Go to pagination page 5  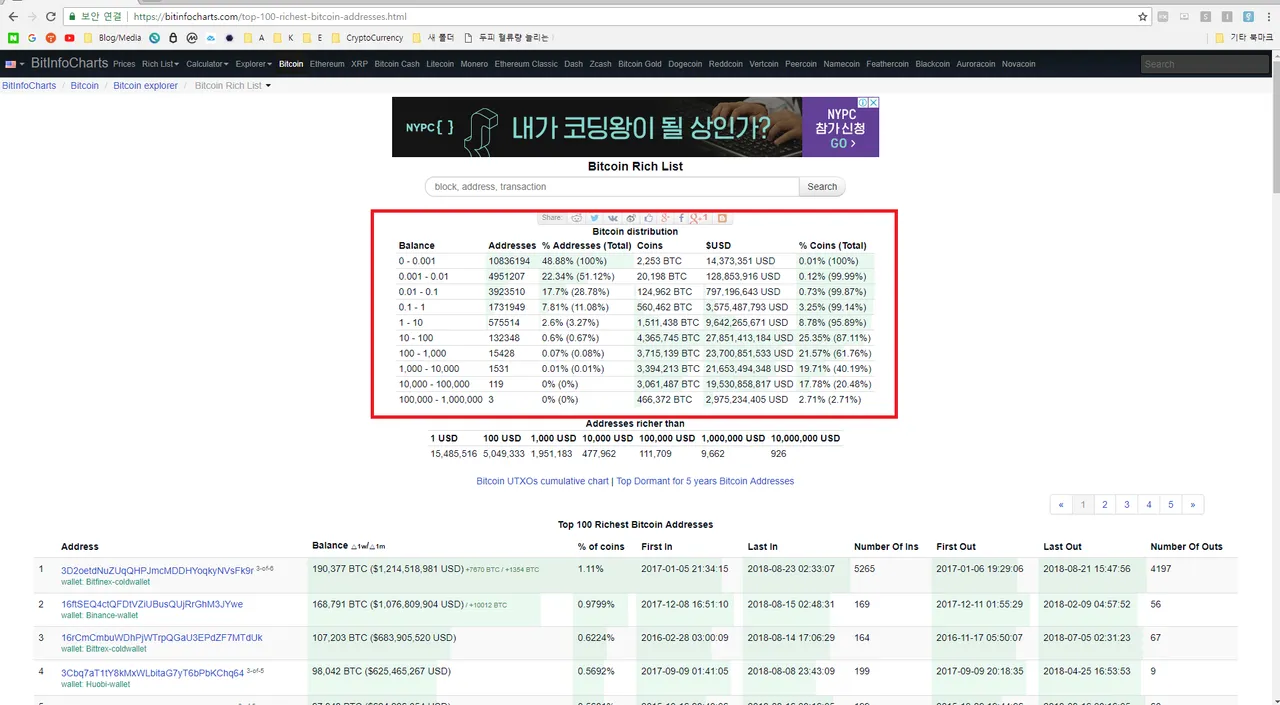coord(1171,505)
